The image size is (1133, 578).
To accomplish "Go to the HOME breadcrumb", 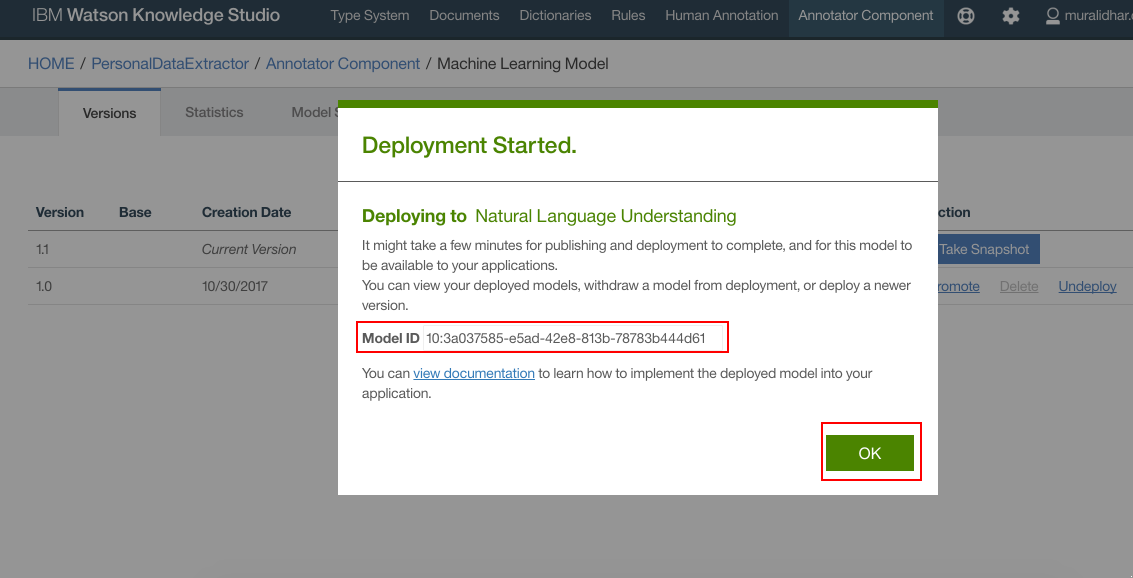I will pos(51,64).
